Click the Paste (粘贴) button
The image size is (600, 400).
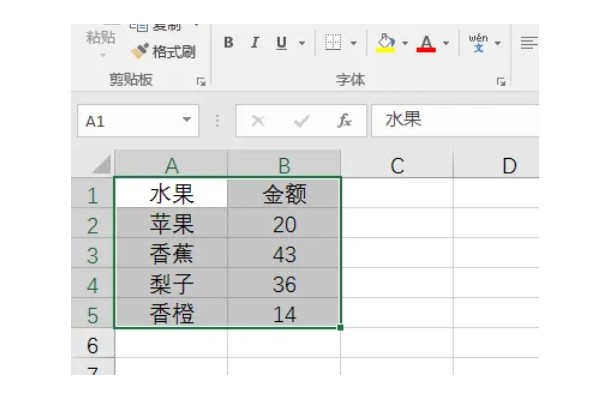[101, 37]
